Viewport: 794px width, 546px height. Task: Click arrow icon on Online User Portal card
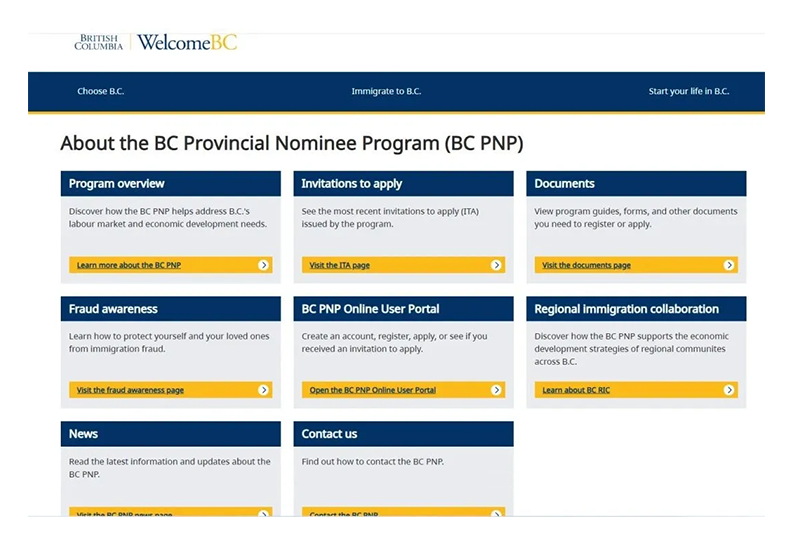pyautogui.click(x=497, y=390)
